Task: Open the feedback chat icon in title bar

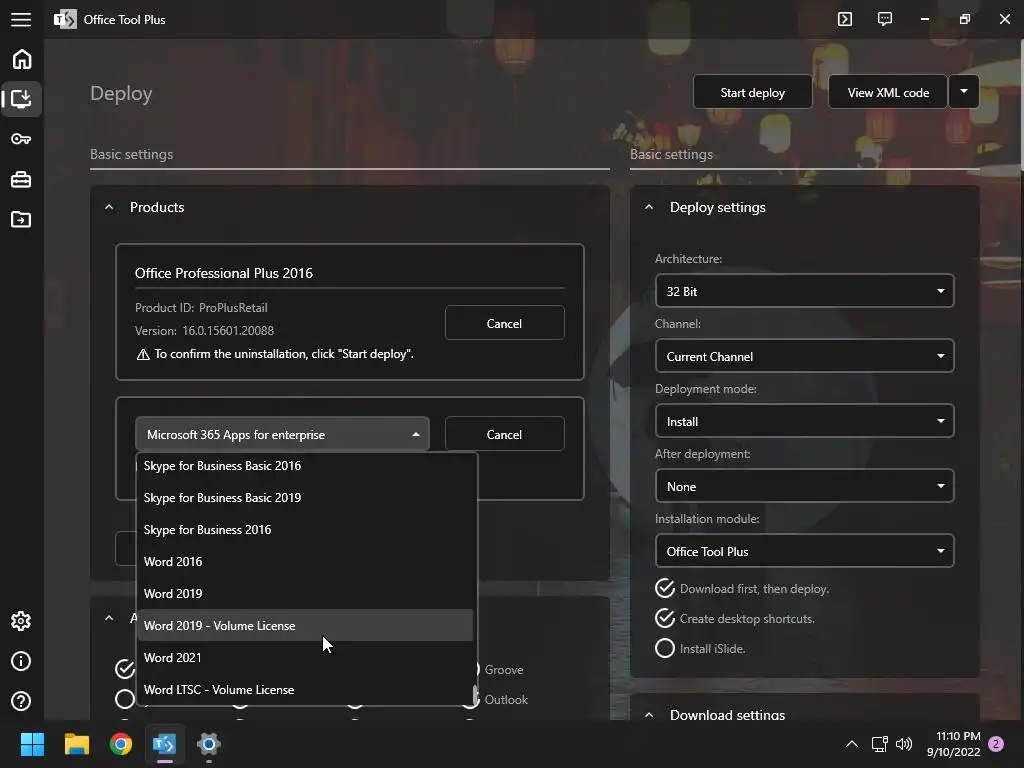Action: point(885,19)
